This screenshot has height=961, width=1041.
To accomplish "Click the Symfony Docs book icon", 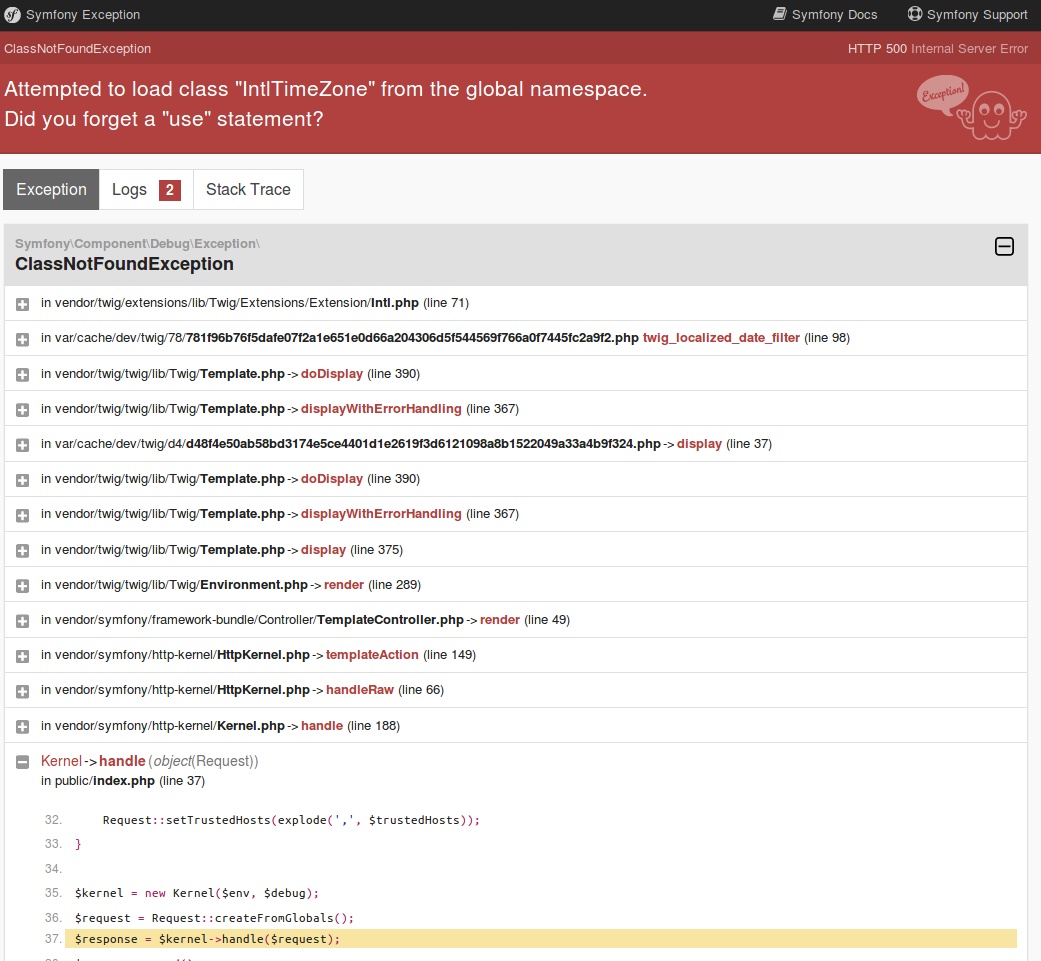I will pyautogui.click(x=780, y=14).
